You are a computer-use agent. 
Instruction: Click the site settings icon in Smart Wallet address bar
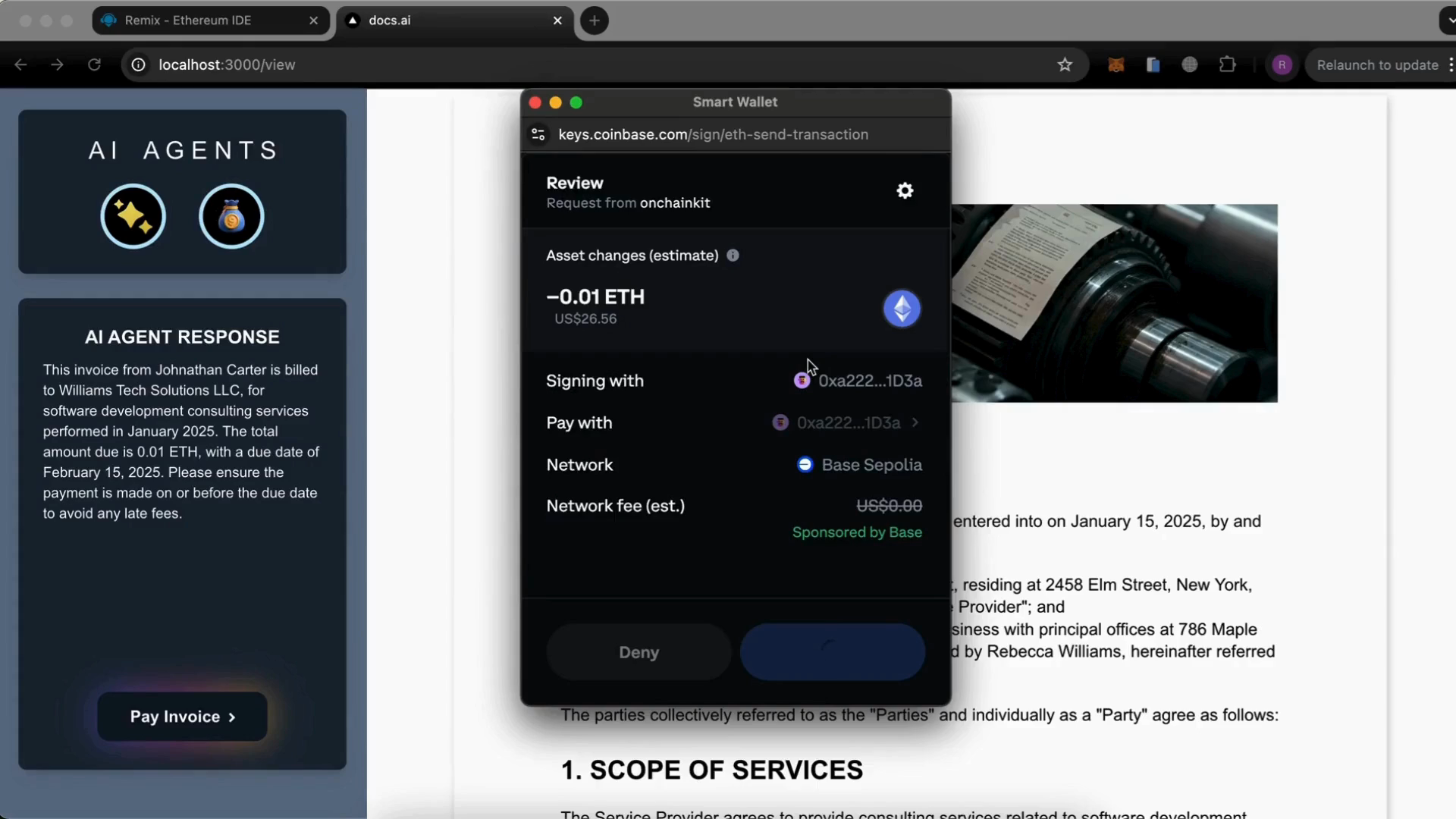(538, 134)
